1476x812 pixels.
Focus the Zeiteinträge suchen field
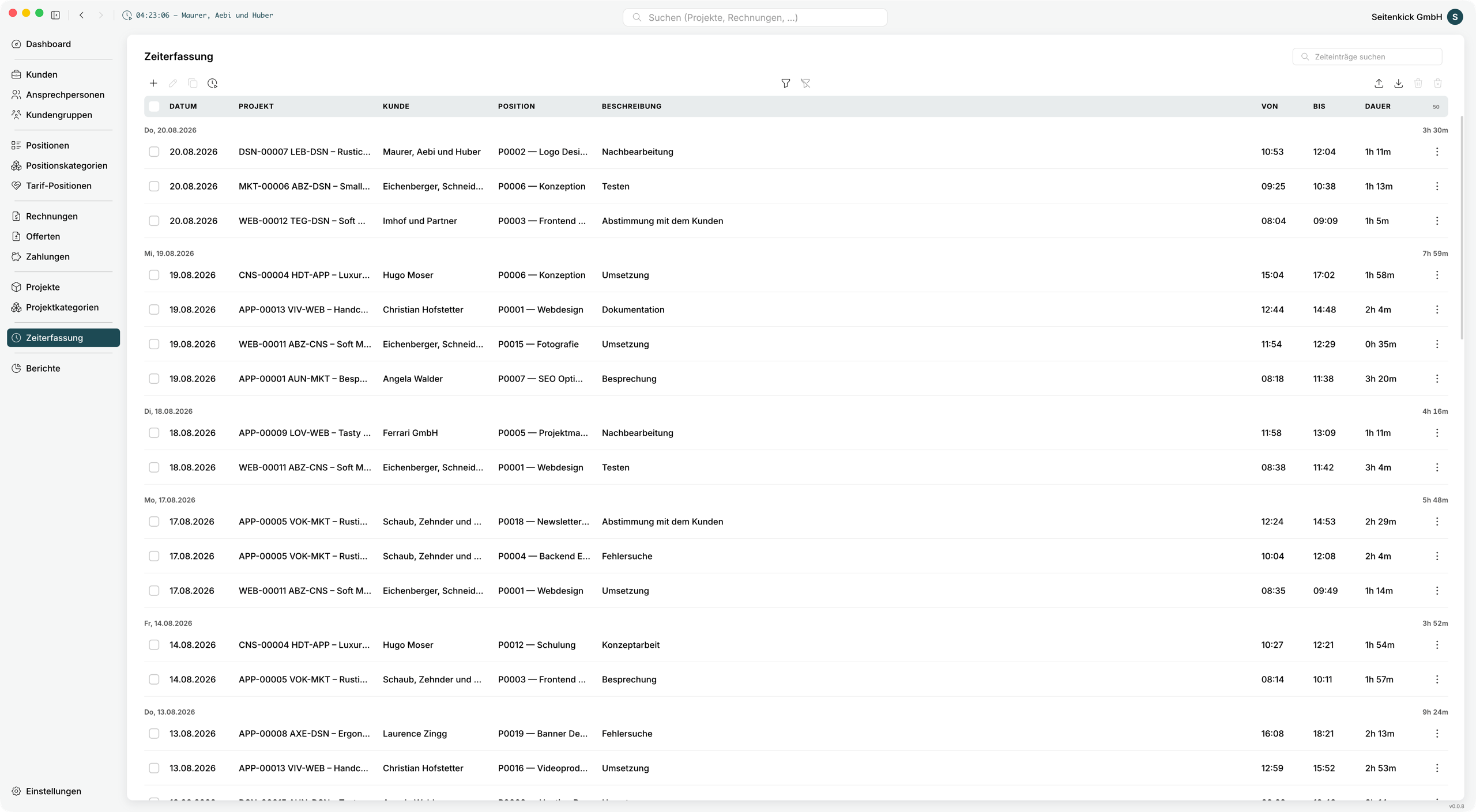click(1367, 56)
